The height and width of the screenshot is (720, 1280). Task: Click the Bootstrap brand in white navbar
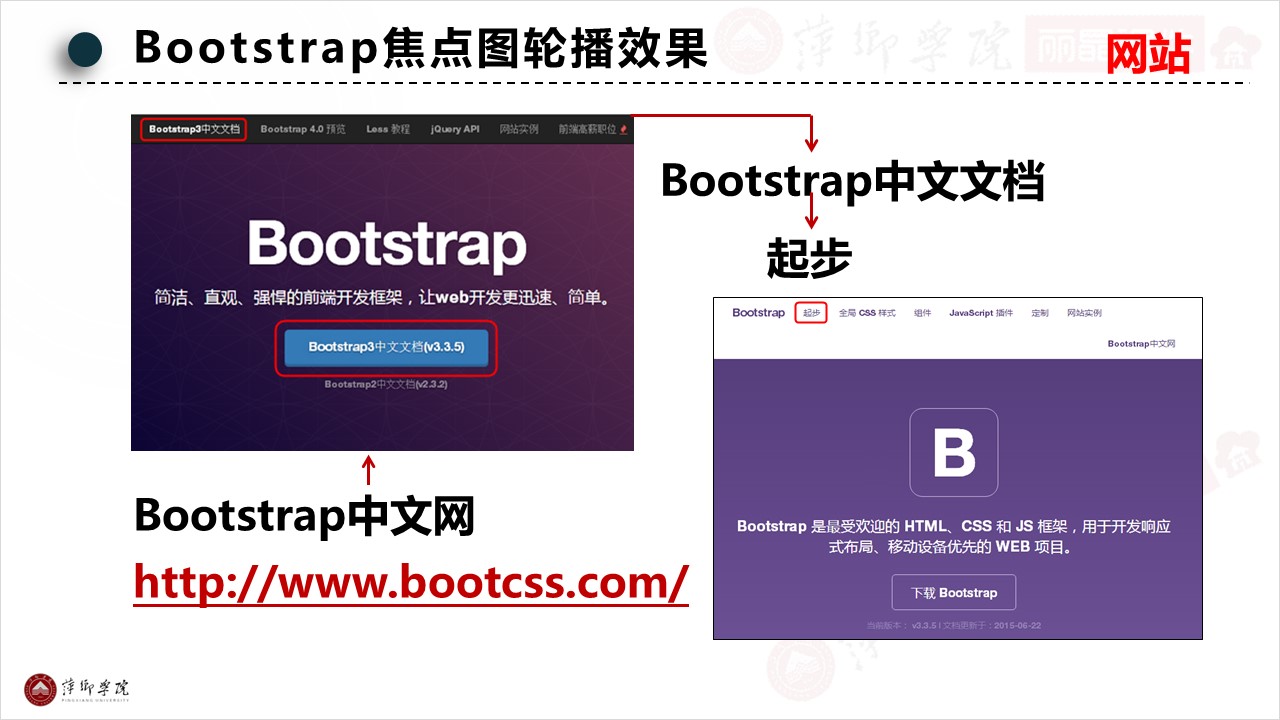[x=758, y=313]
